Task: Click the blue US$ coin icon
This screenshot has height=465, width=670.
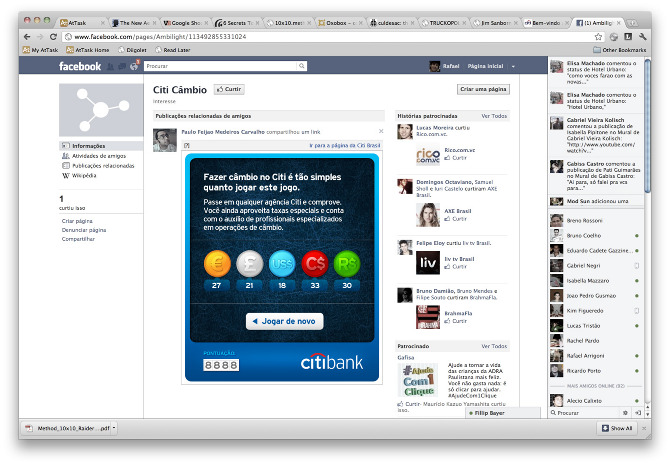Action: (x=281, y=263)
